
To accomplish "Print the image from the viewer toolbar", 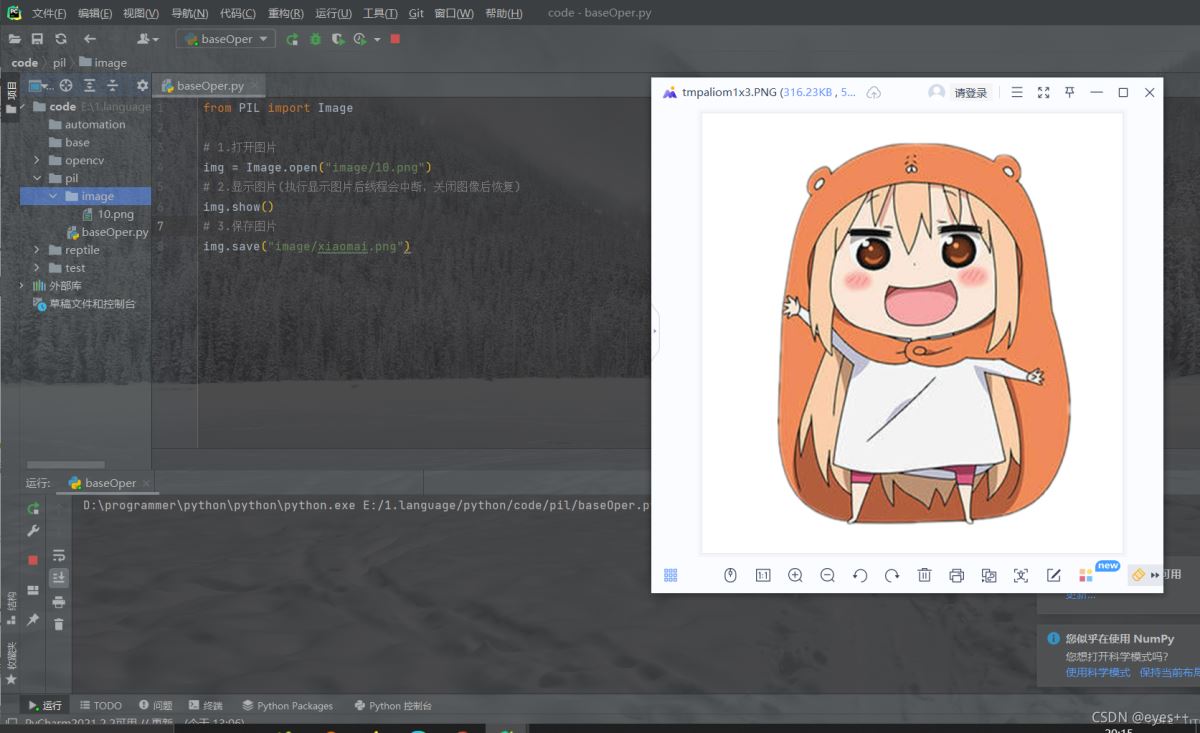I will coord(957,575).
